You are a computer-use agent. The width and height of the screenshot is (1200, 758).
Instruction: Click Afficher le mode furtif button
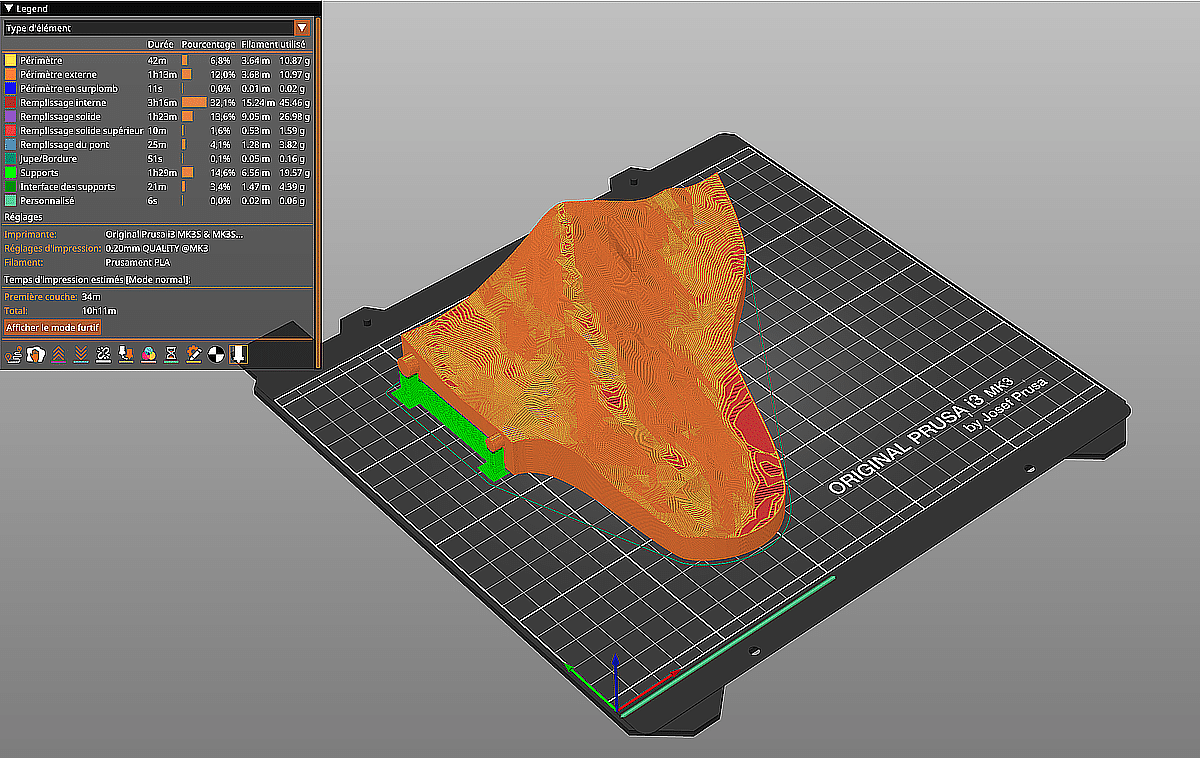click(x=53, y=328)
